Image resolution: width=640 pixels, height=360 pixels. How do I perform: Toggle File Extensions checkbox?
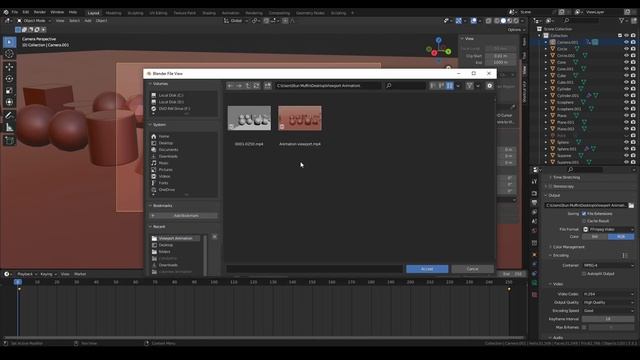584,213
